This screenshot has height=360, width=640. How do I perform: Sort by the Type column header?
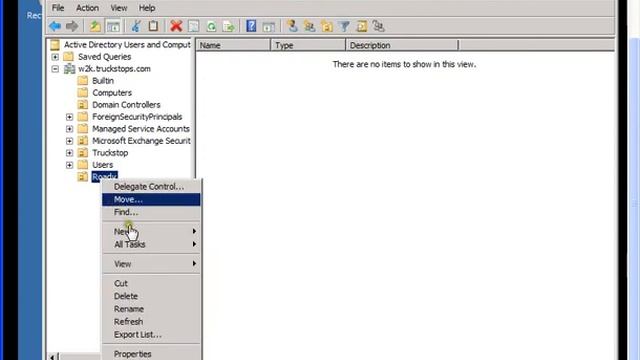click(308, 45)
